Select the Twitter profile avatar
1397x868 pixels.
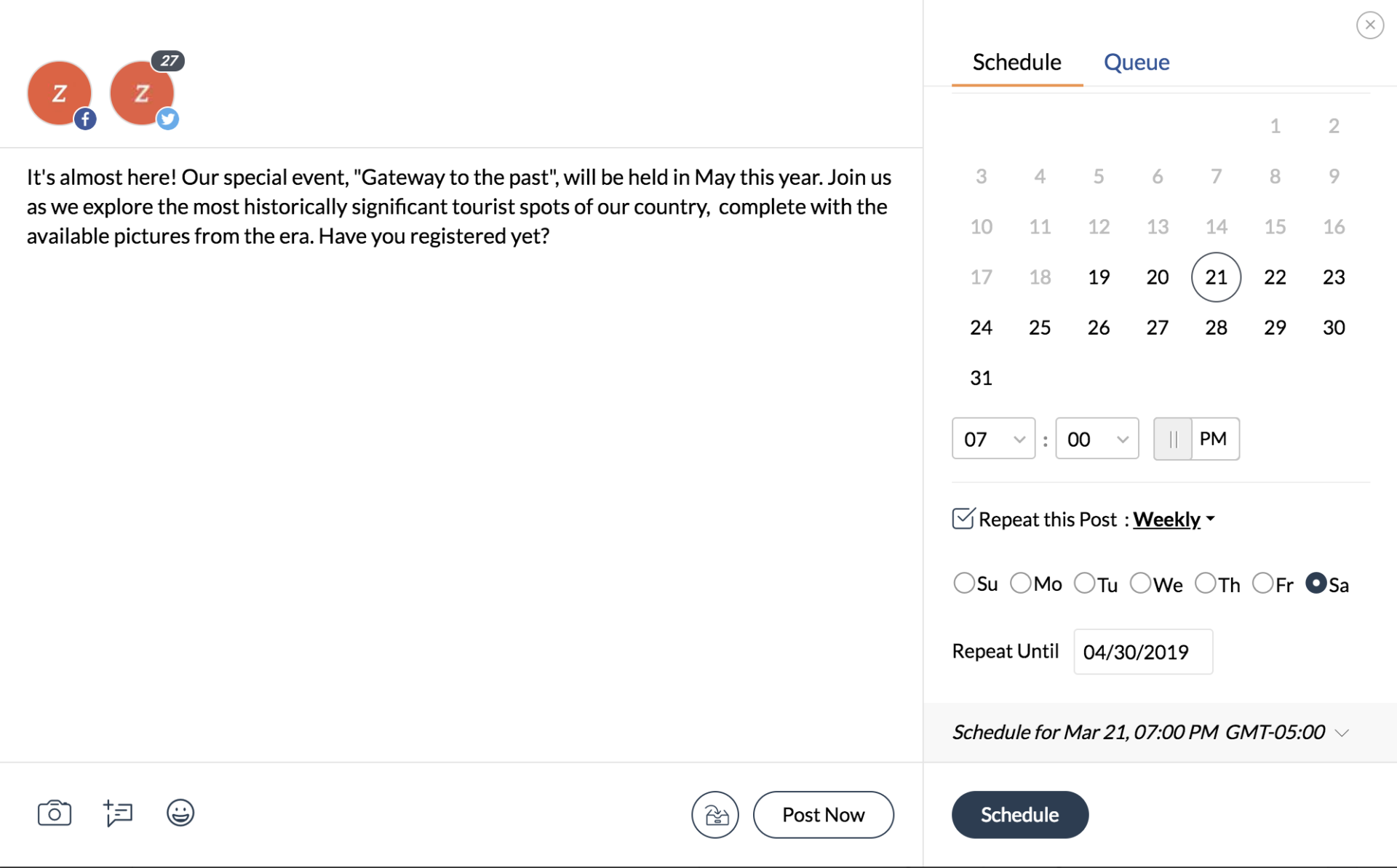[142, 93]
